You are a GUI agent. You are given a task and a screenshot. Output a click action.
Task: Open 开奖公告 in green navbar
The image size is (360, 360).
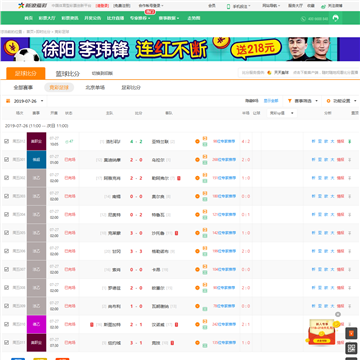(x=92, y=18)
